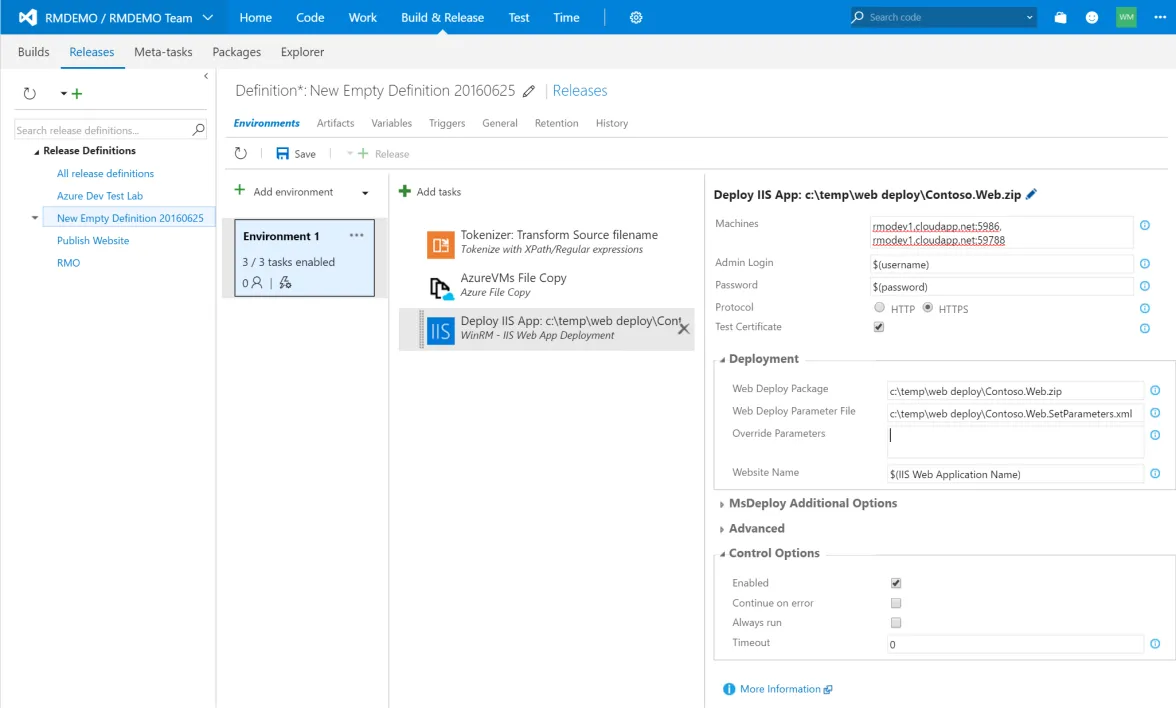
Task: Collapse the Release Definitions tree node
Action: 36,152
